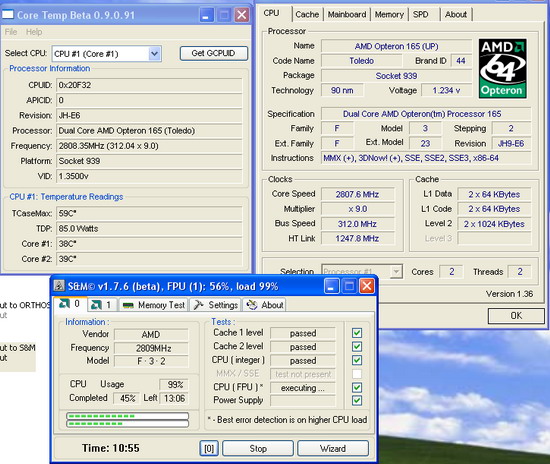Select core 1 tab in S&M
550x464 pixels.
[x=102, y=305]
